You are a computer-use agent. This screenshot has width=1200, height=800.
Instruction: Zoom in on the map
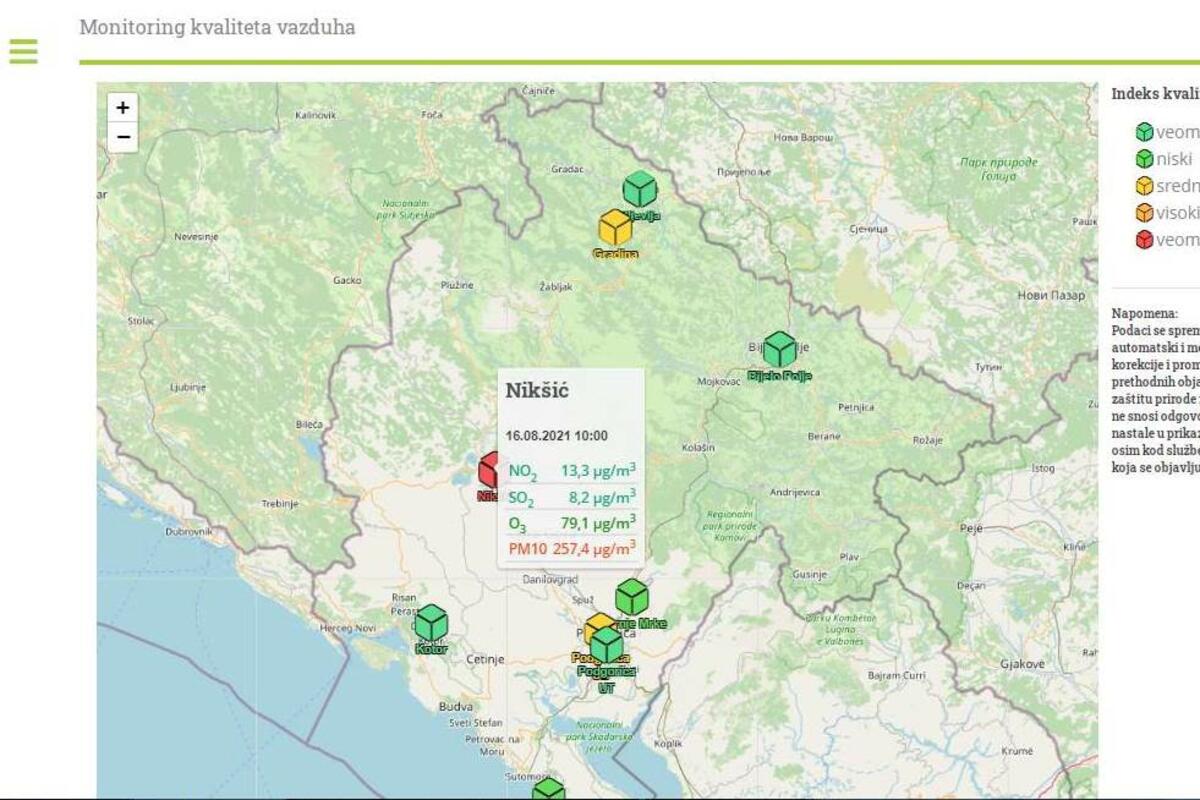[122, 108]
